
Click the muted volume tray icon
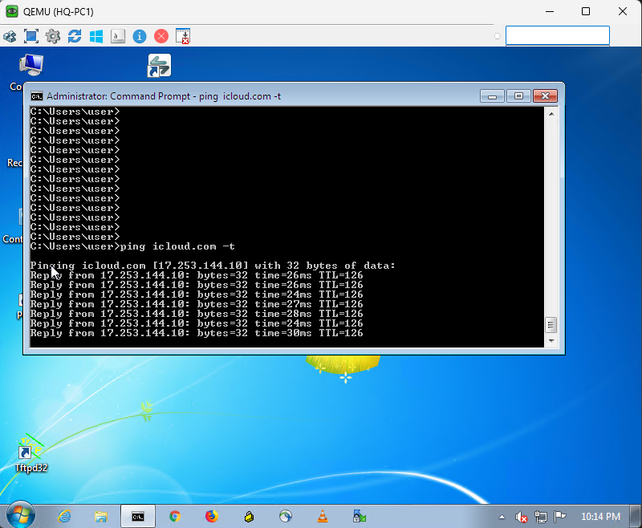pos(520,516)
